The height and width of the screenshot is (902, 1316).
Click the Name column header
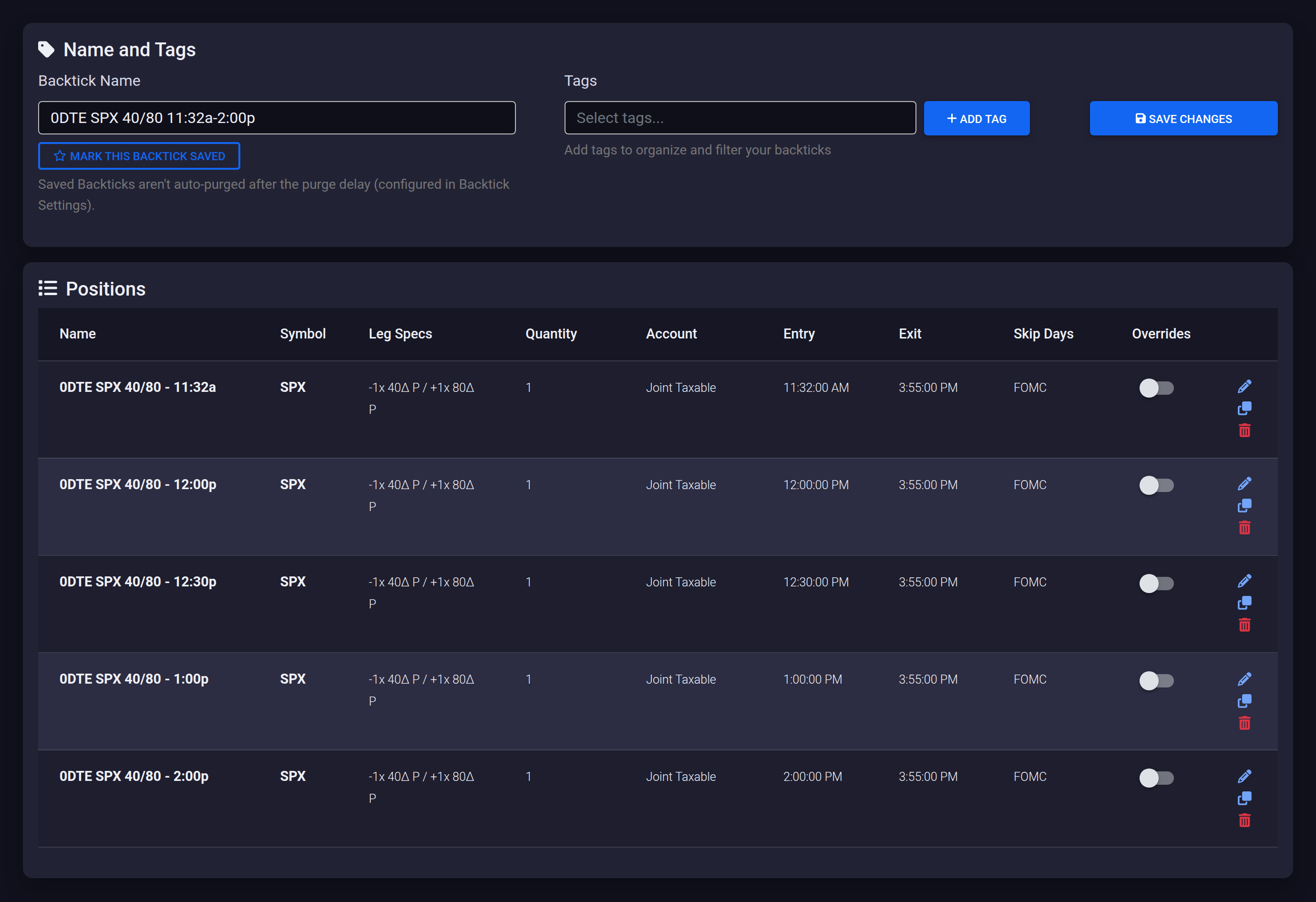click(x=78, y=334)
